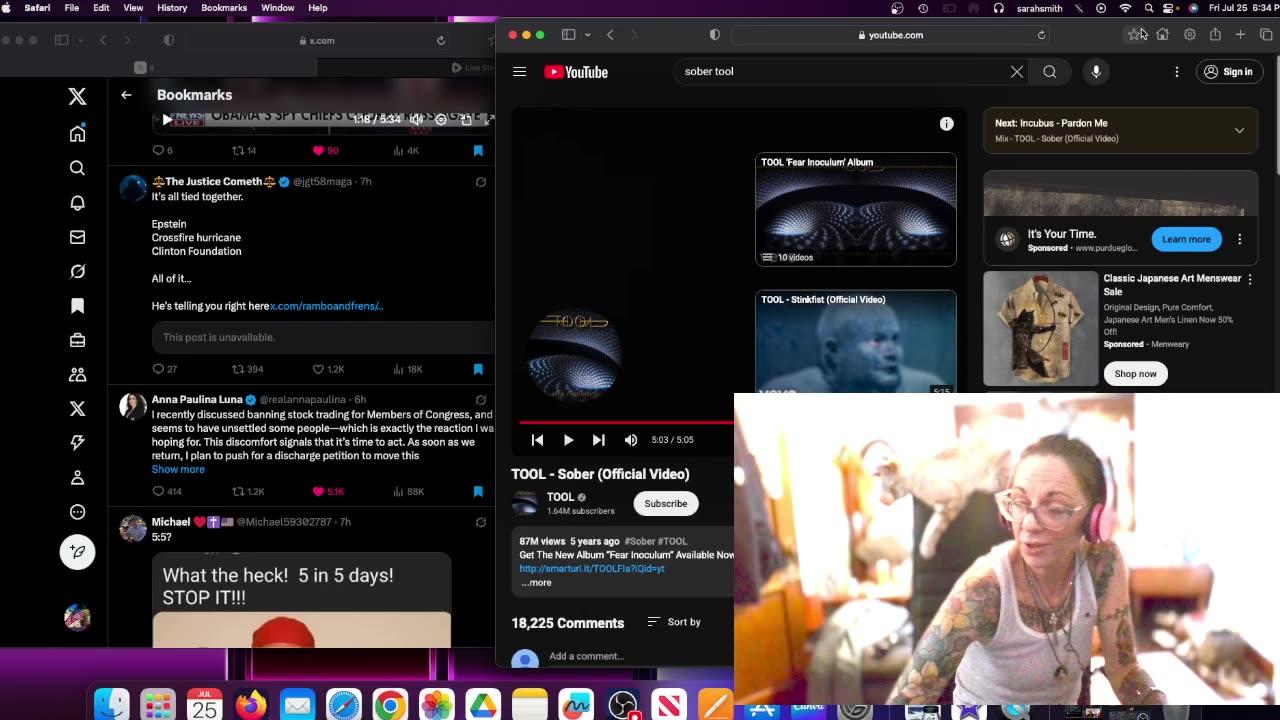Open TOOL - Stinkfist video thumbnail

[x=856, y=342]
